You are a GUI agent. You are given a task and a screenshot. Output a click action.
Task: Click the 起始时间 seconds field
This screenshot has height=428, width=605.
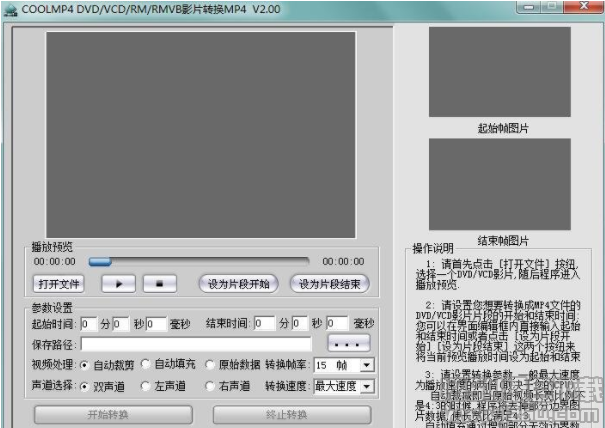coord(121,324)
